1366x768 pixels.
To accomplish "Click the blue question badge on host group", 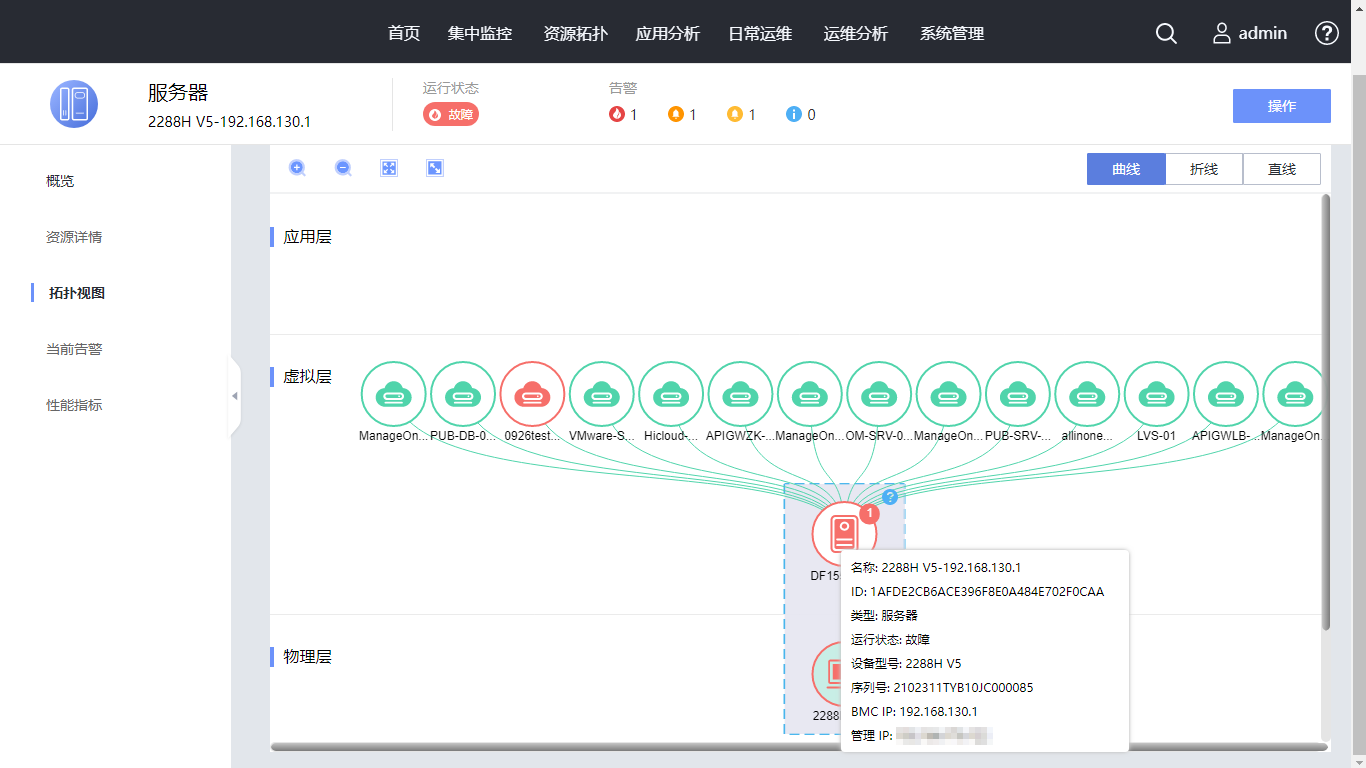I will click(890, 496).
